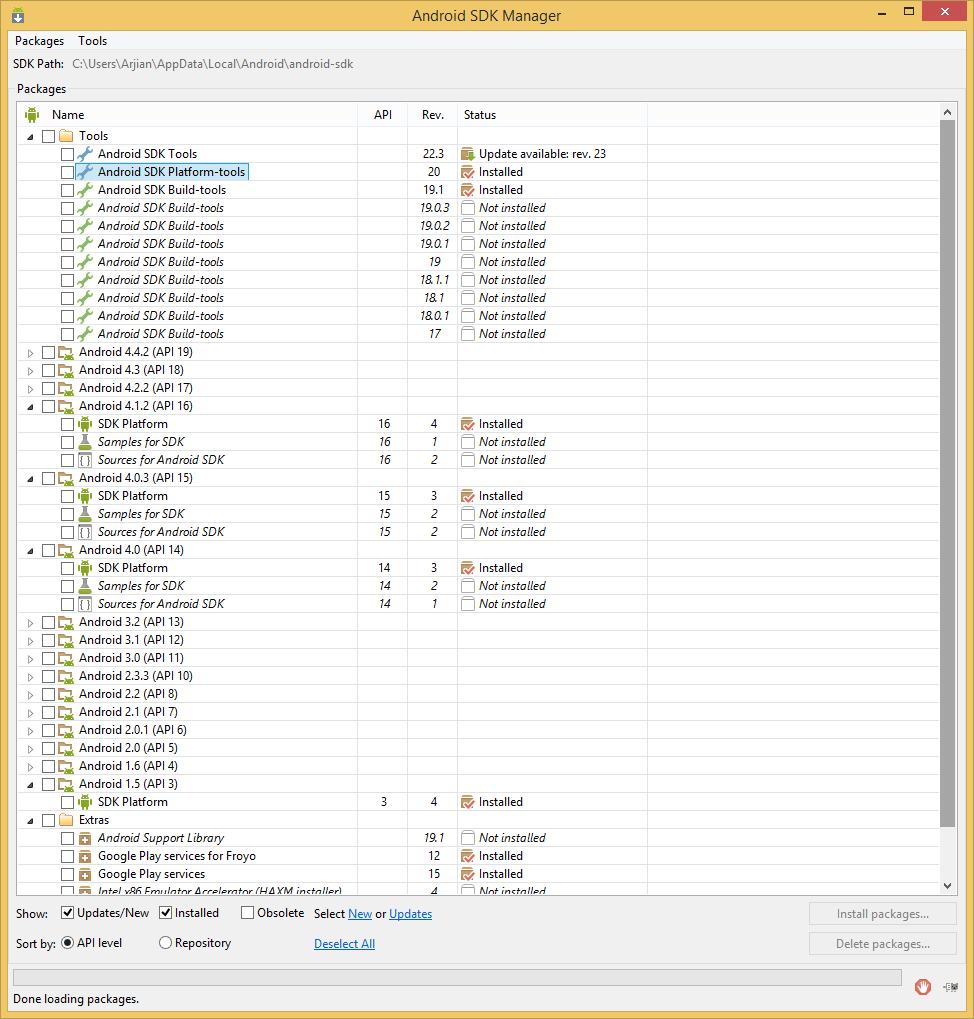The image size is (974, 1019).
Task: Click the API column header
Action: point(383,115)
